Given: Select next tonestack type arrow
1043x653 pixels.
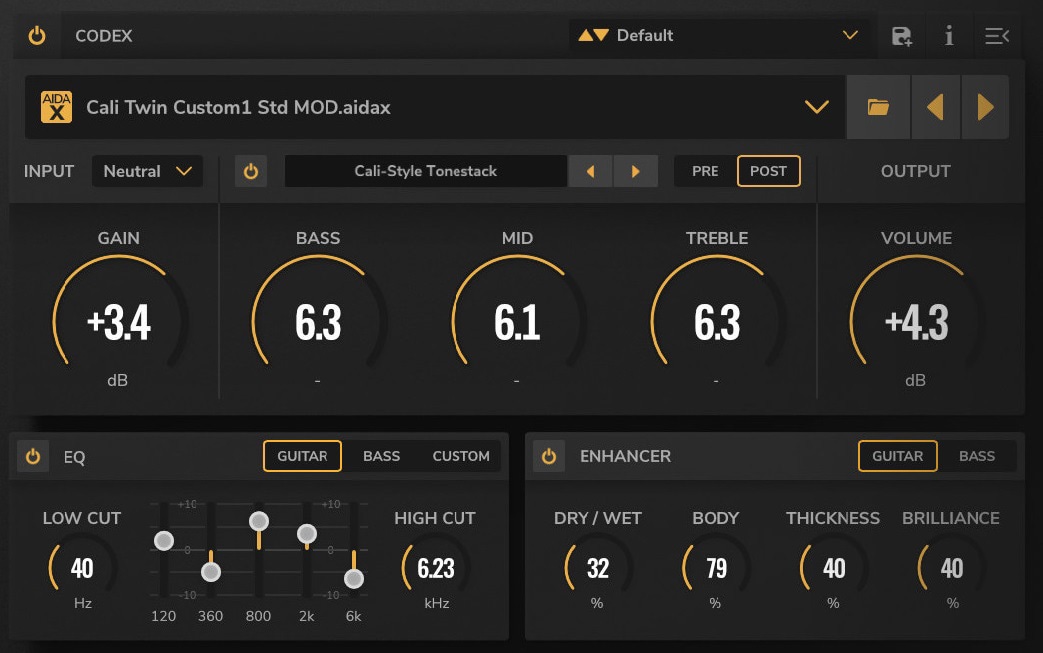Looking at the screenshot, I should [635, 171].
